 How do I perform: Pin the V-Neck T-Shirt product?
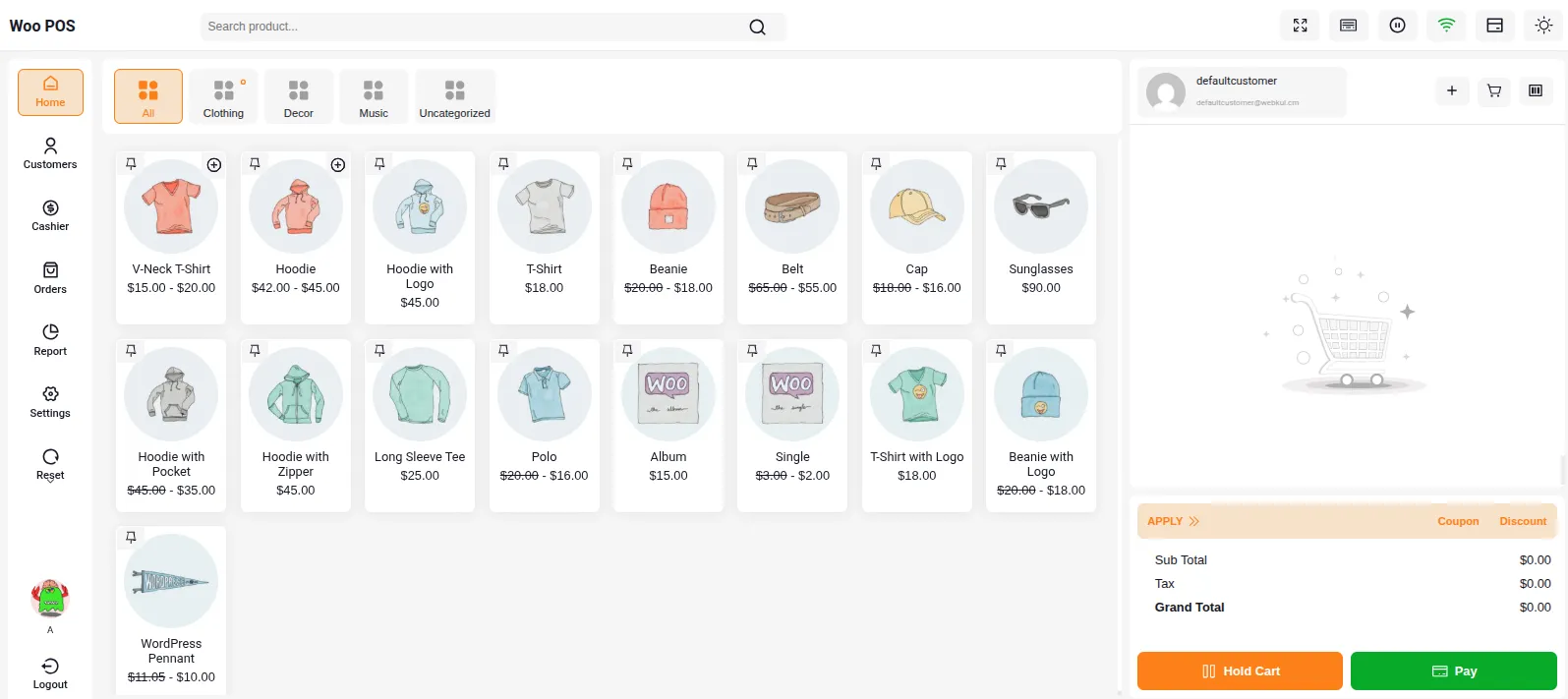point(131,164)
